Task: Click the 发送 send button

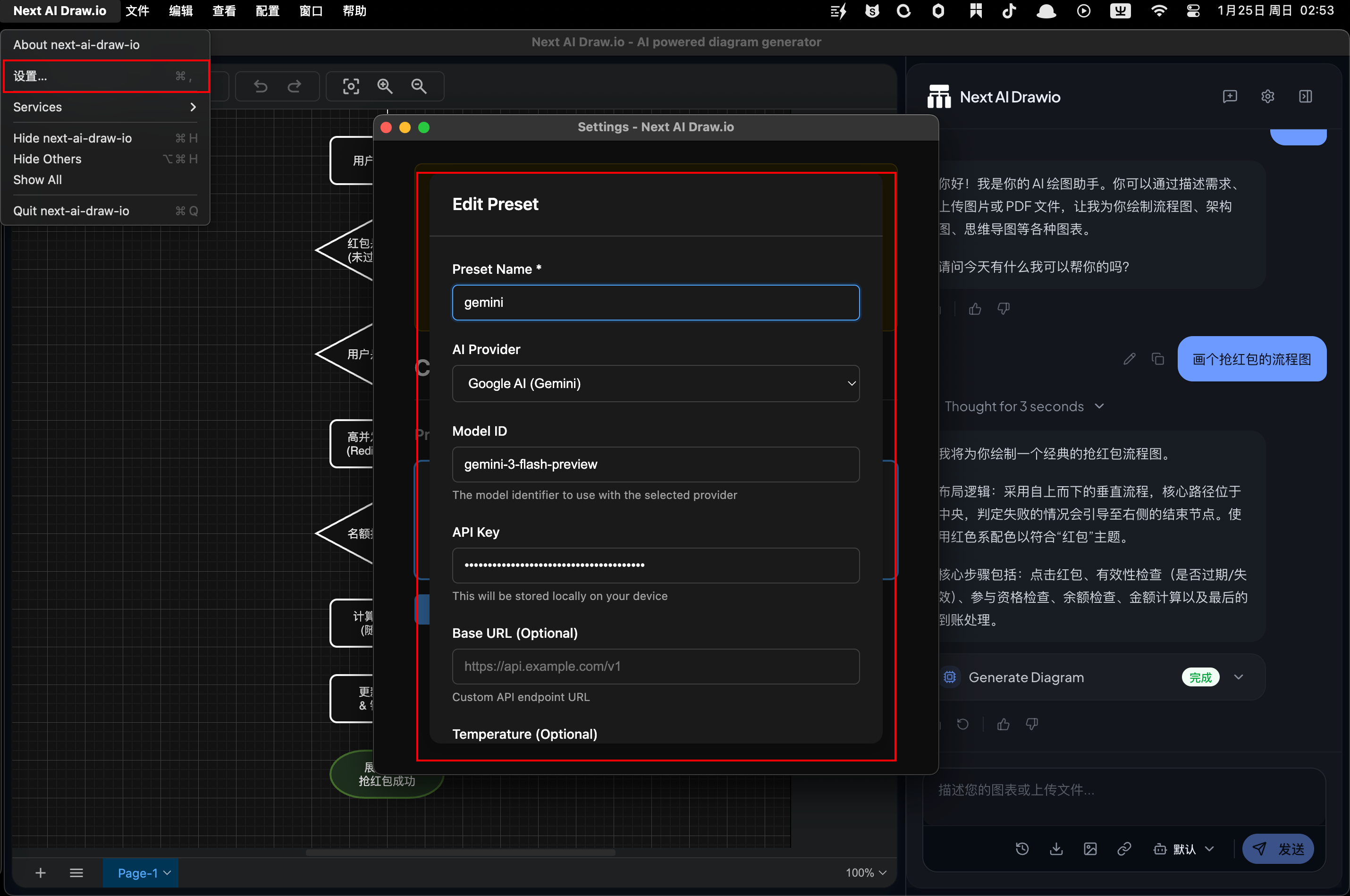Action: pyautogui.click(x=1277, y=849)
